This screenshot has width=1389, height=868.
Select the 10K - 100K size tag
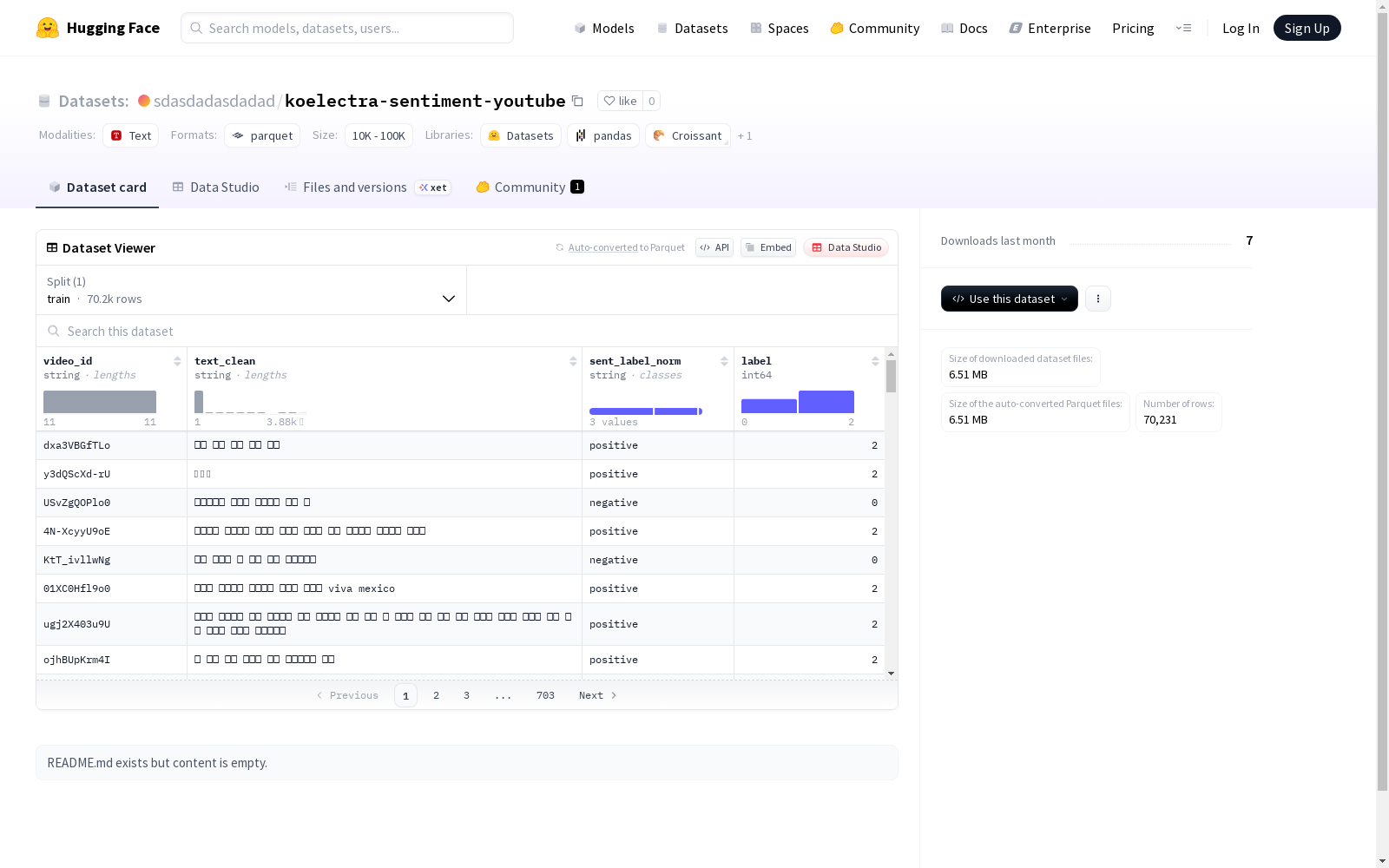pos(379,135)
